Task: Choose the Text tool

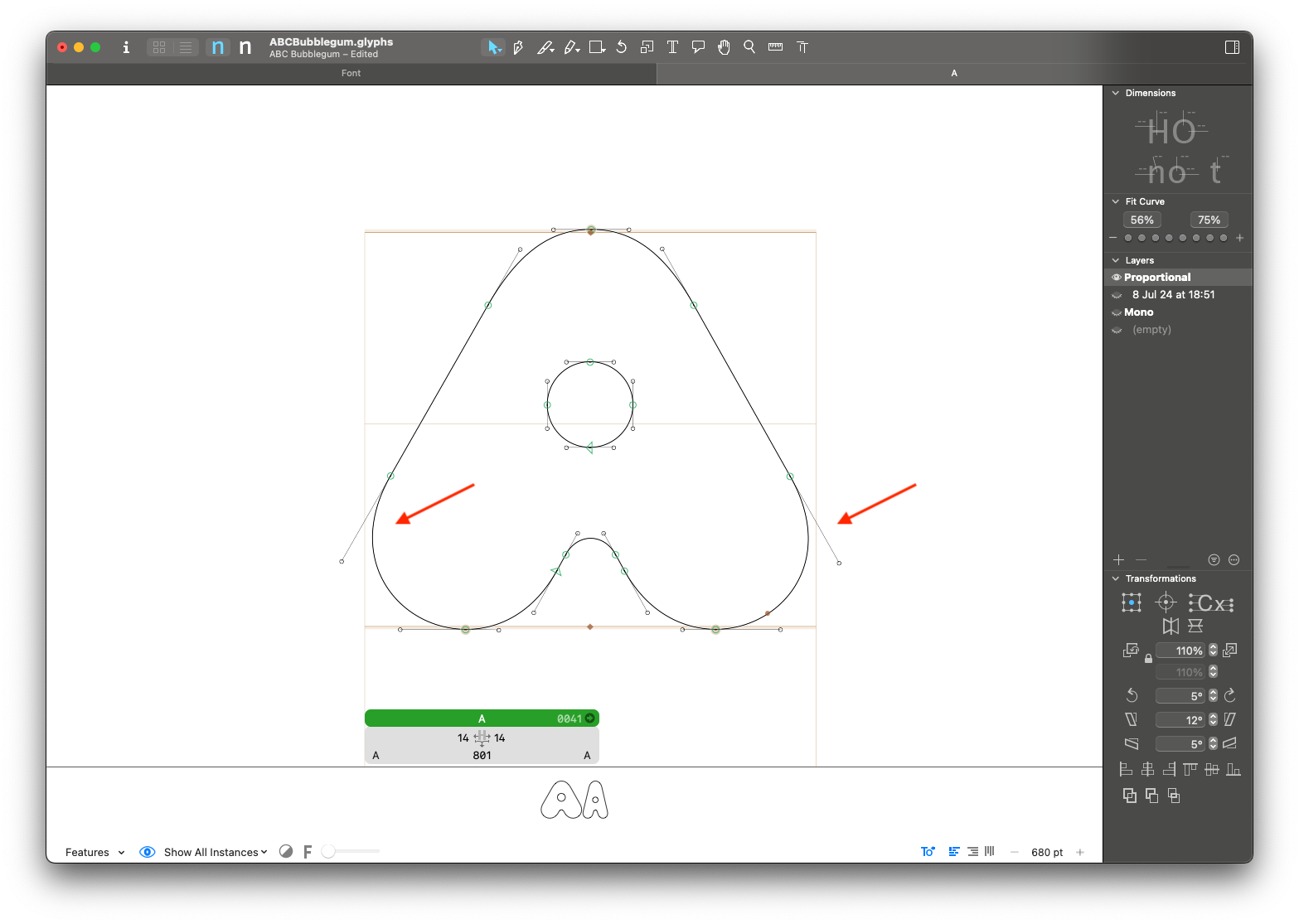Action: [672, 47]
